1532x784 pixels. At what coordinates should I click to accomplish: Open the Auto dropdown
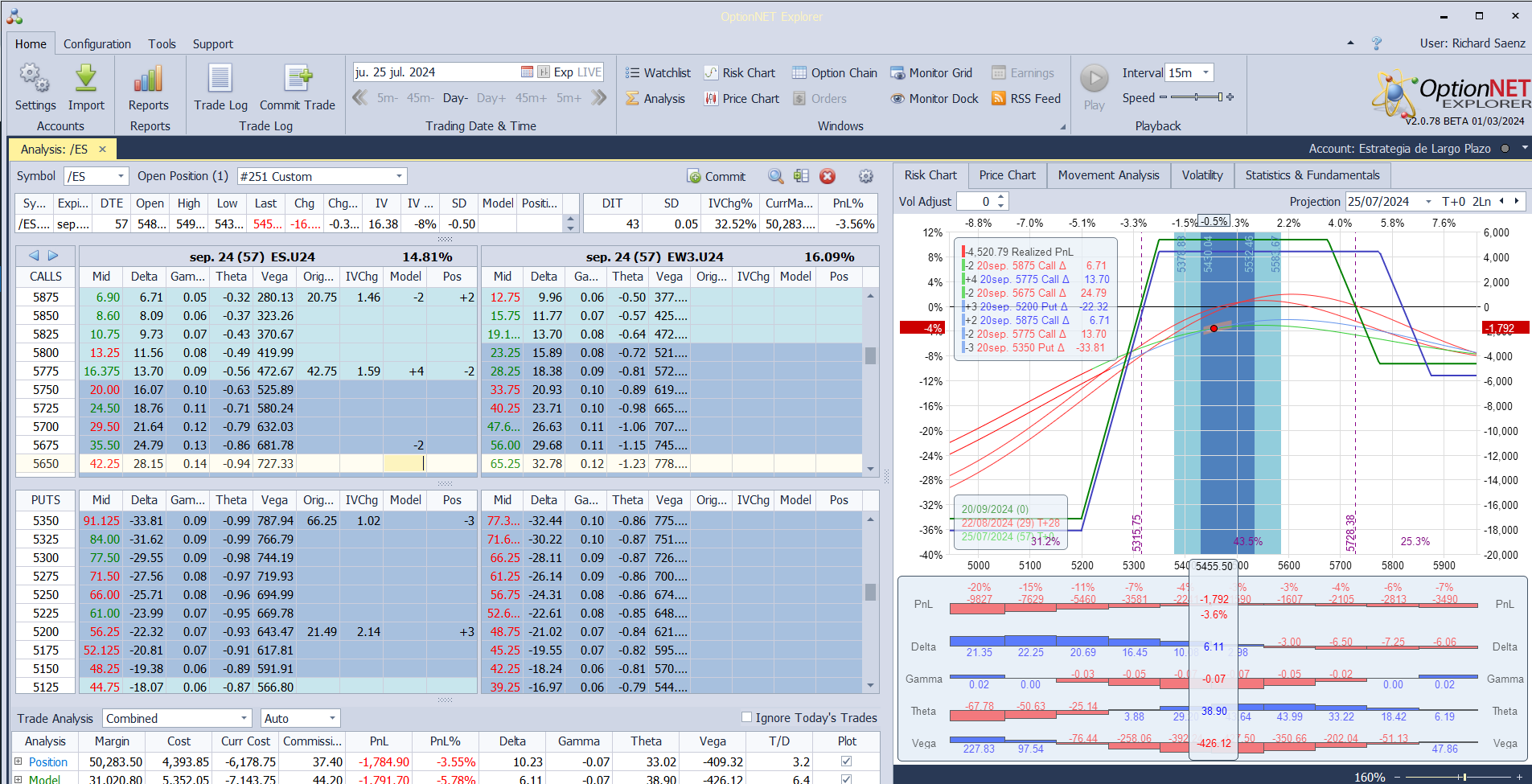331,718
